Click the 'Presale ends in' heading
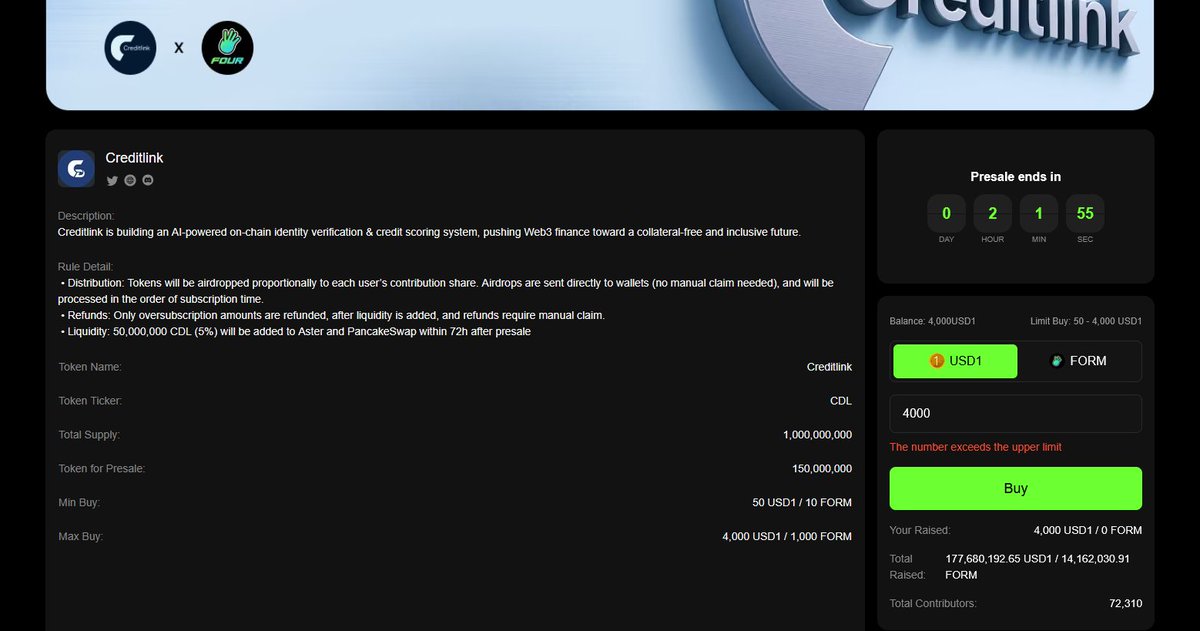This screenshot has width=1200, height=631. click(x=1016, y=177)
